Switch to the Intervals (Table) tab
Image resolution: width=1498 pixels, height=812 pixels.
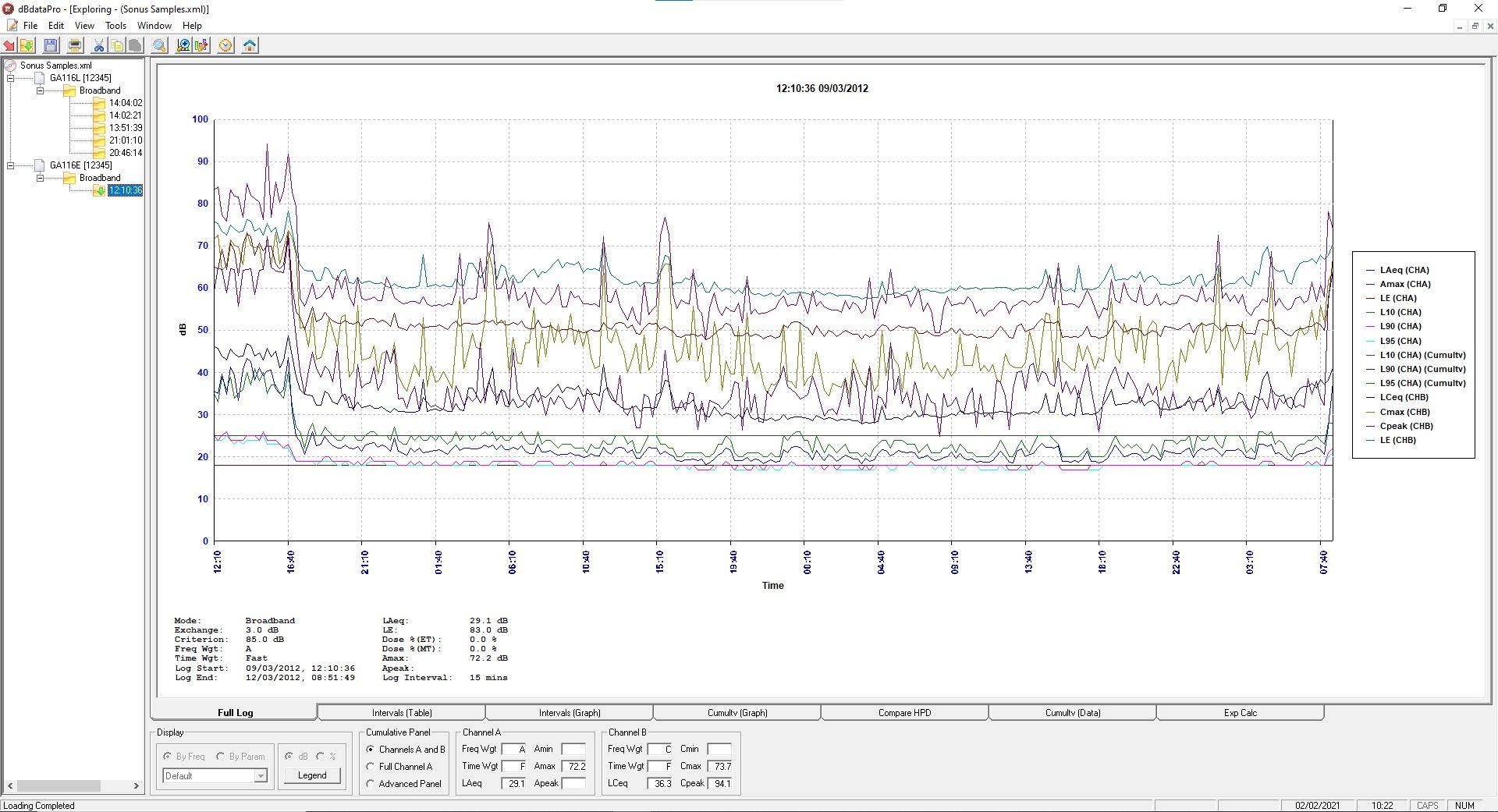pos(401,713)
